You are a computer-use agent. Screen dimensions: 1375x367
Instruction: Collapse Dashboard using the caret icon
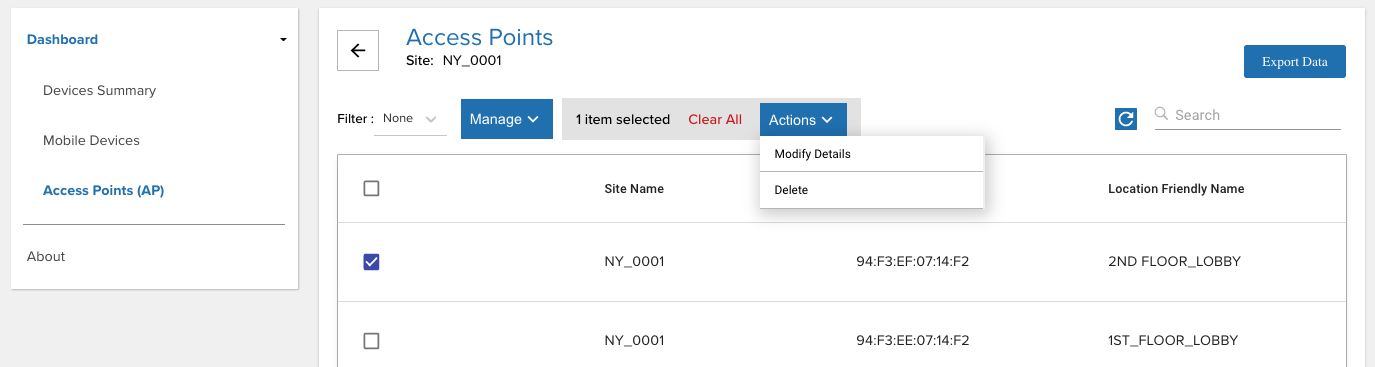click(283, 40)
